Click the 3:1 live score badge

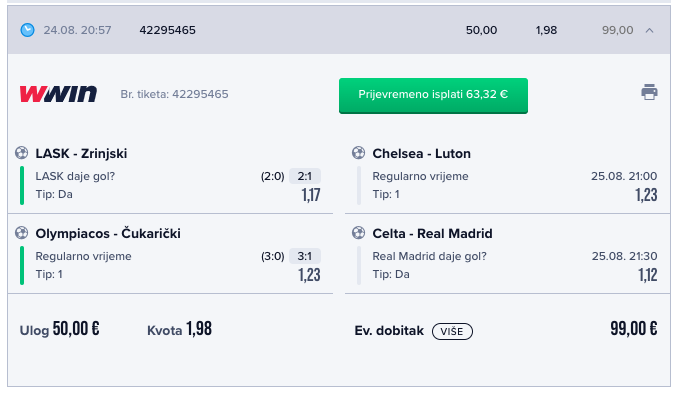point(305,256)
